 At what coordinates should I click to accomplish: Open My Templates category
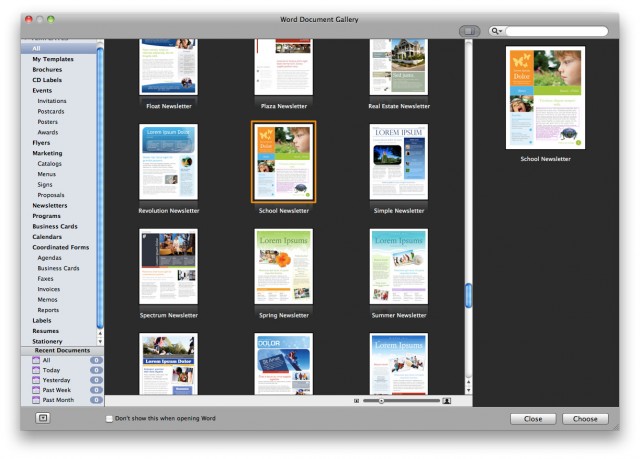(53, 59)
